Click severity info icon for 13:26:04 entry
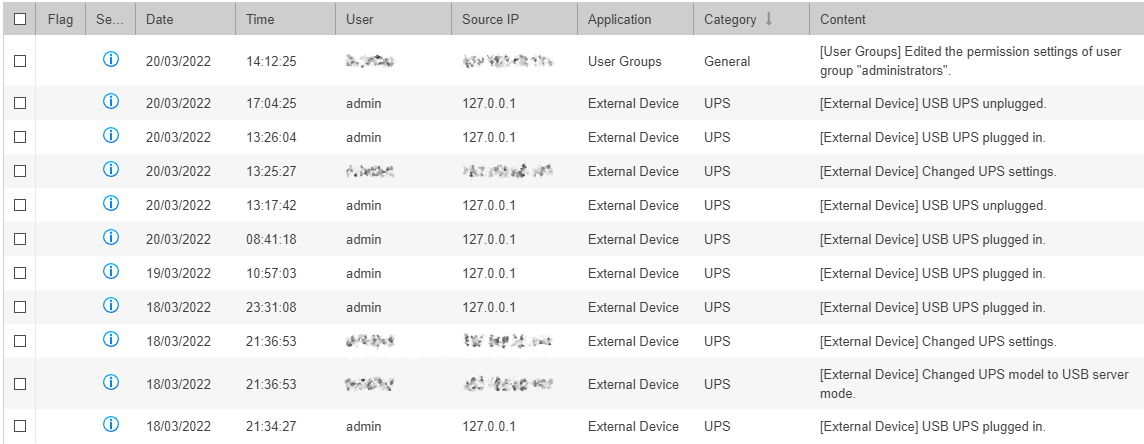The height and width of the screenshot is (444, 1144). coord(111,136)
